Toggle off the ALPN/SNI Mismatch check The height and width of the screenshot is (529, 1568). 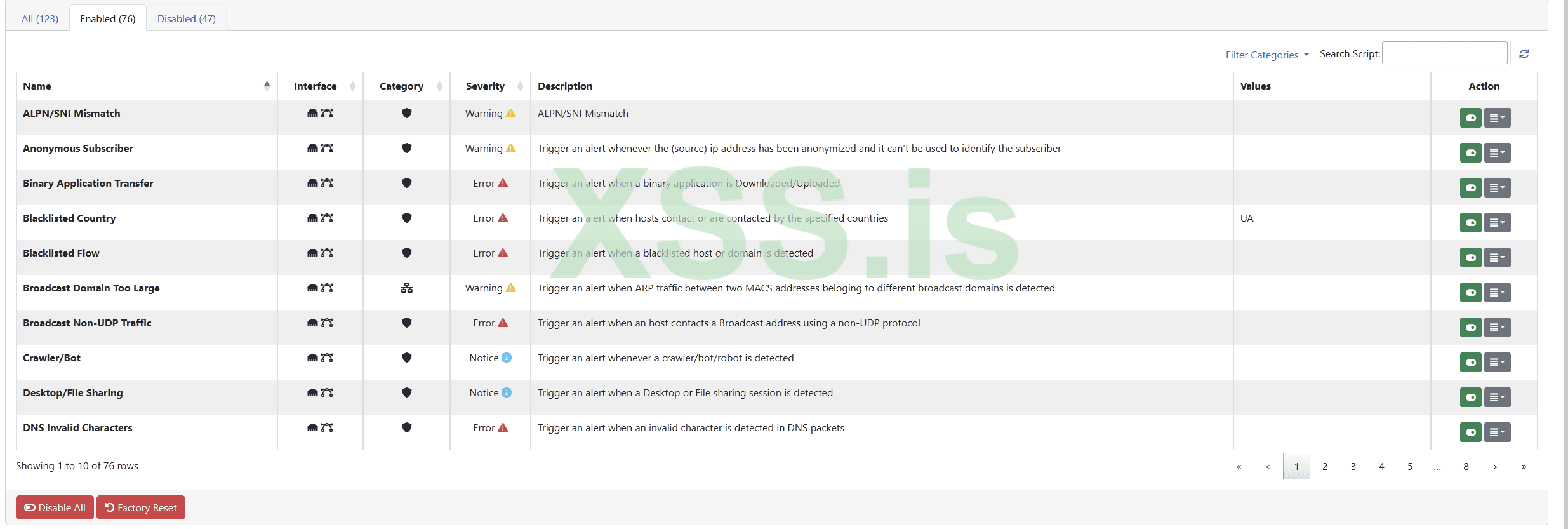pos(1470,118)
